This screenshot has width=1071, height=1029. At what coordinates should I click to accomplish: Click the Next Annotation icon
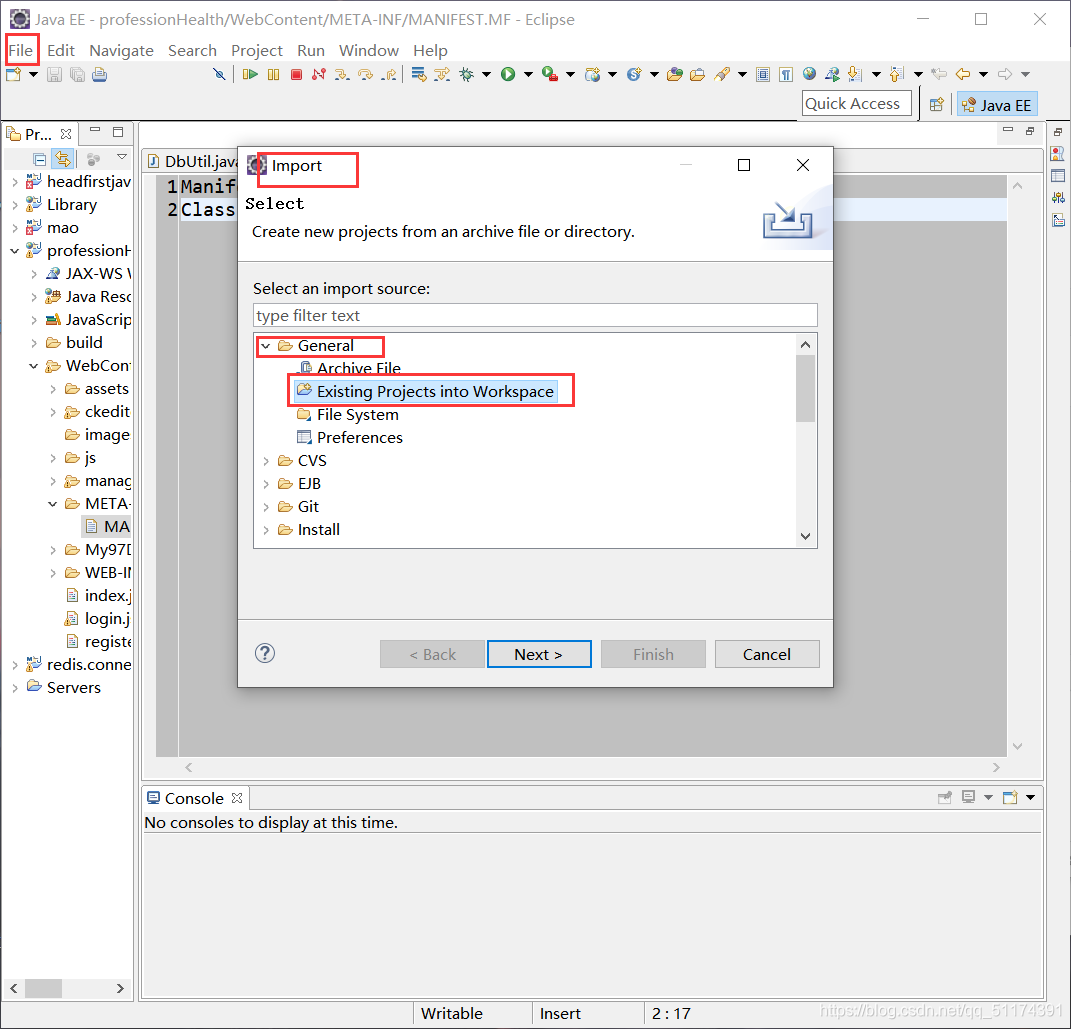(x=854, y=74)
